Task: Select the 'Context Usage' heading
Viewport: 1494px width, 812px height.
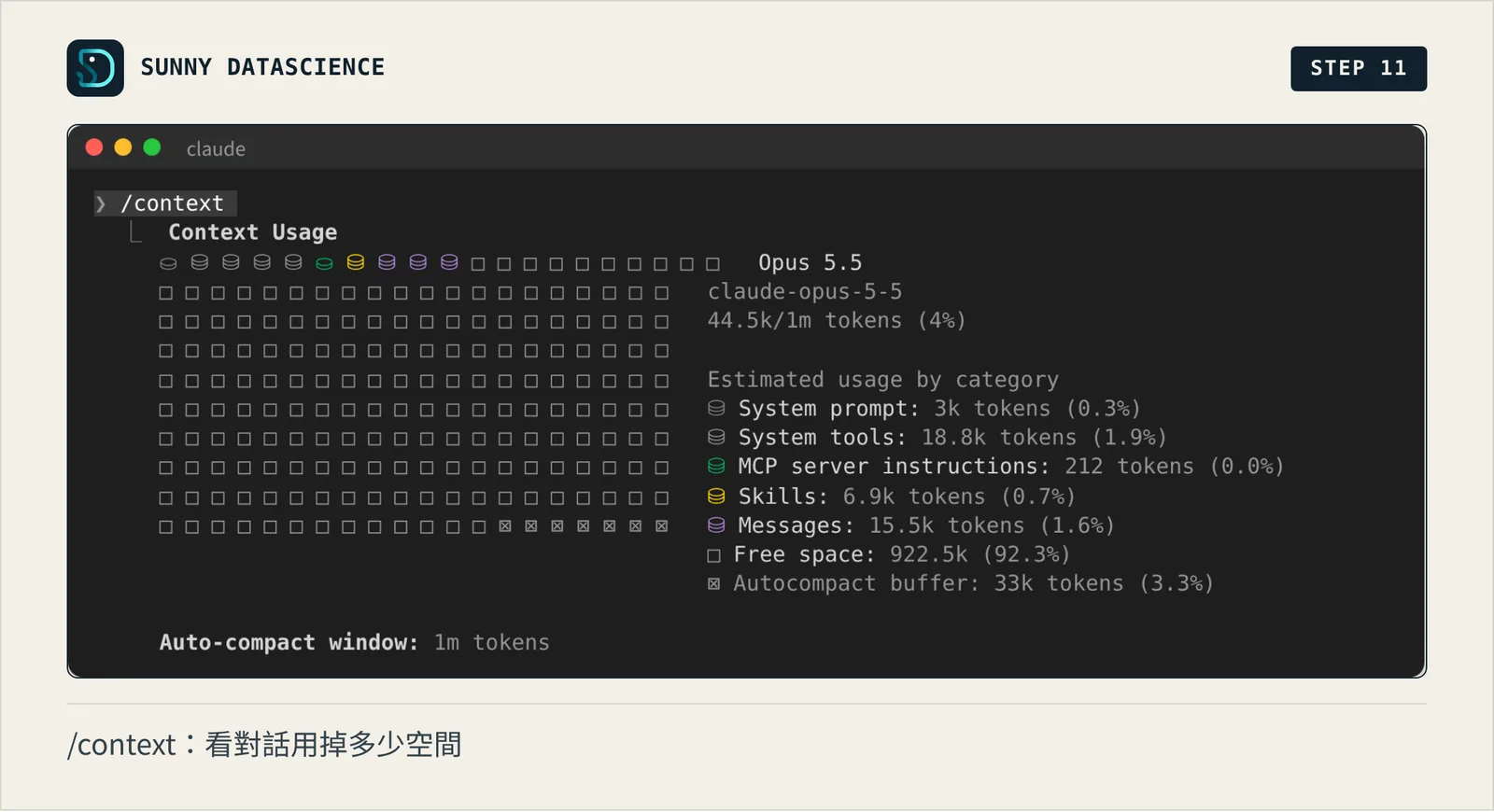Action: [x=253, y=232]
